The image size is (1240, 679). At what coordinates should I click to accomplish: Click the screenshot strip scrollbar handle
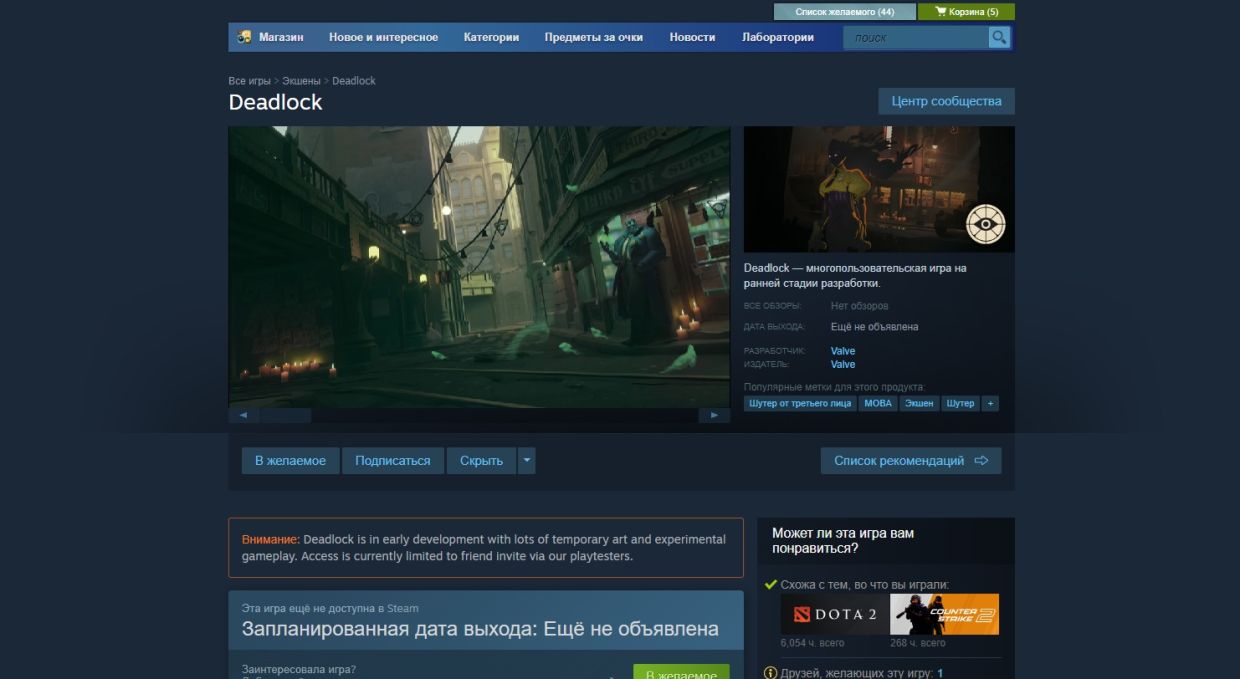tap(285, 415)
